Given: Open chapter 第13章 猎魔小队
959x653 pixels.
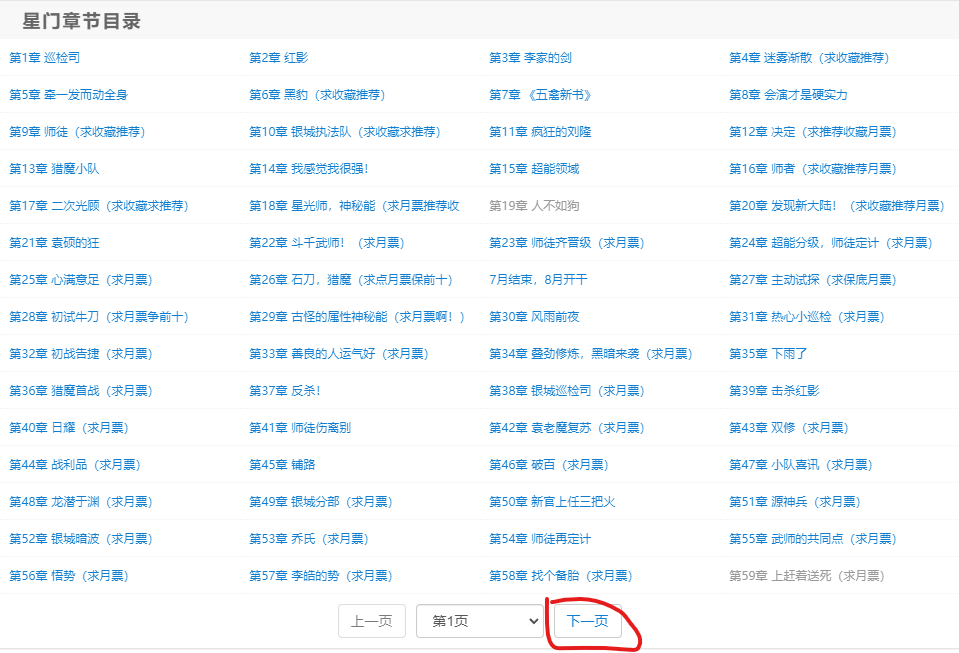Looking at the screenshot, I should 48,168.
